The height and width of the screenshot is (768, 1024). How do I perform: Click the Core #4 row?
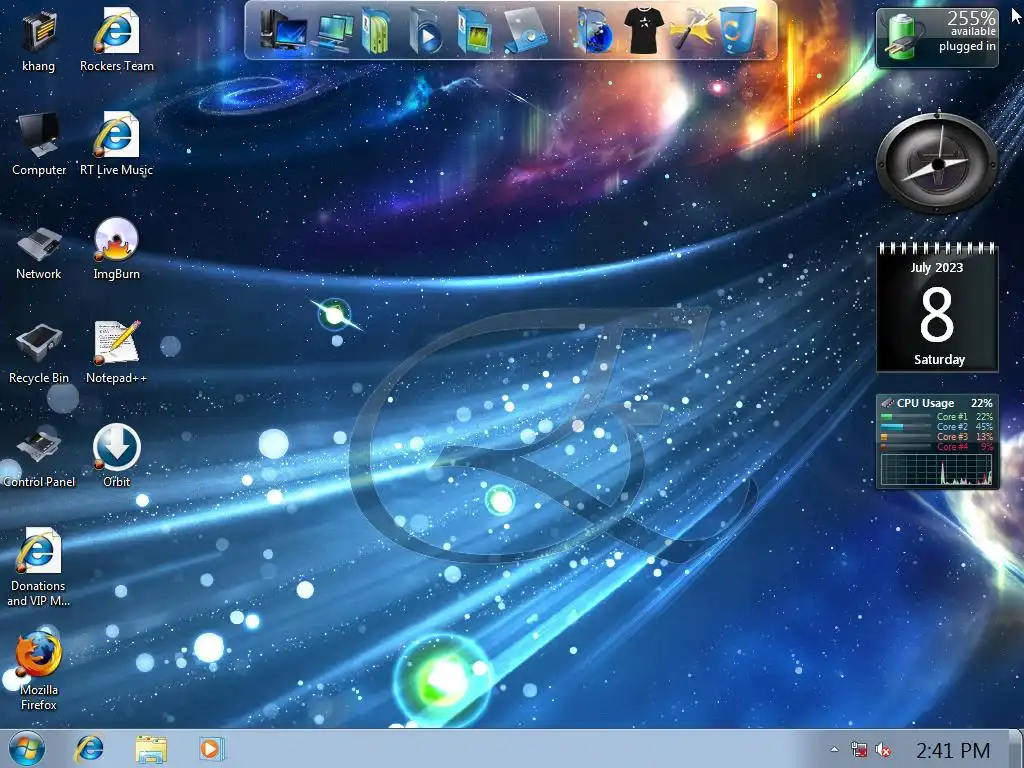pyautogui.click(x=936, y=447)
